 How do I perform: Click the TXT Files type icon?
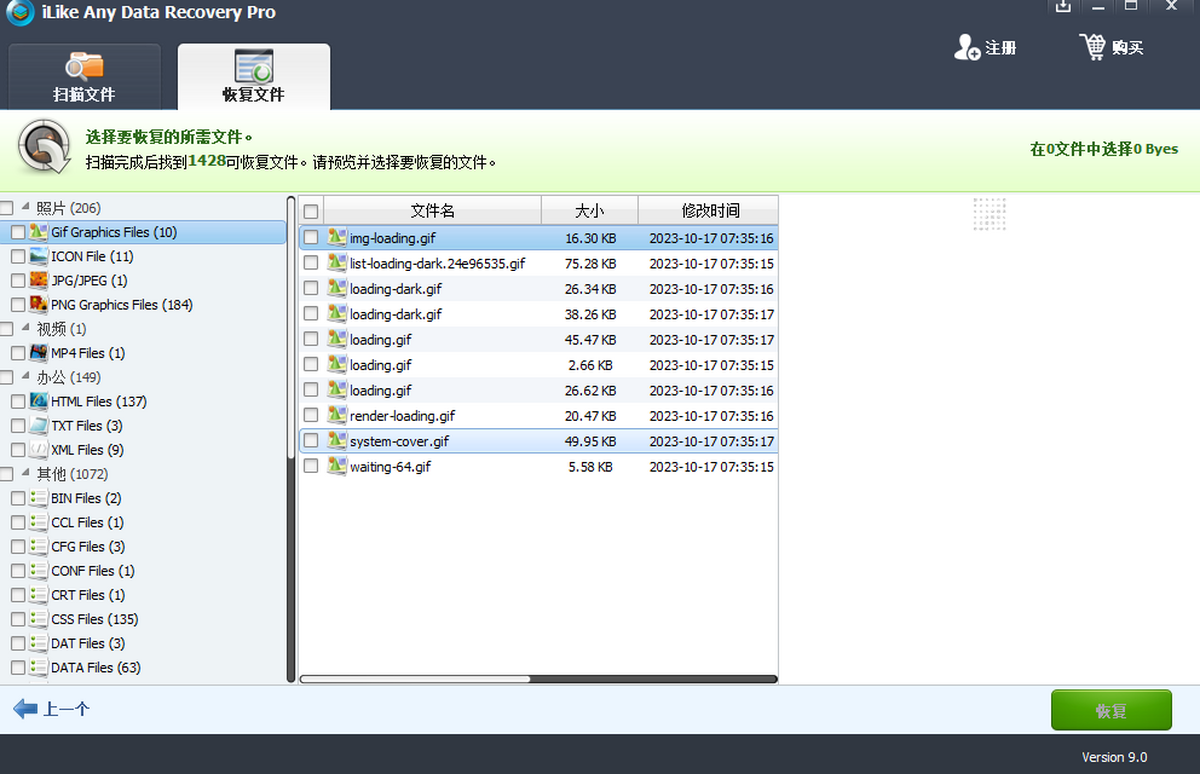tap(39, 425)
